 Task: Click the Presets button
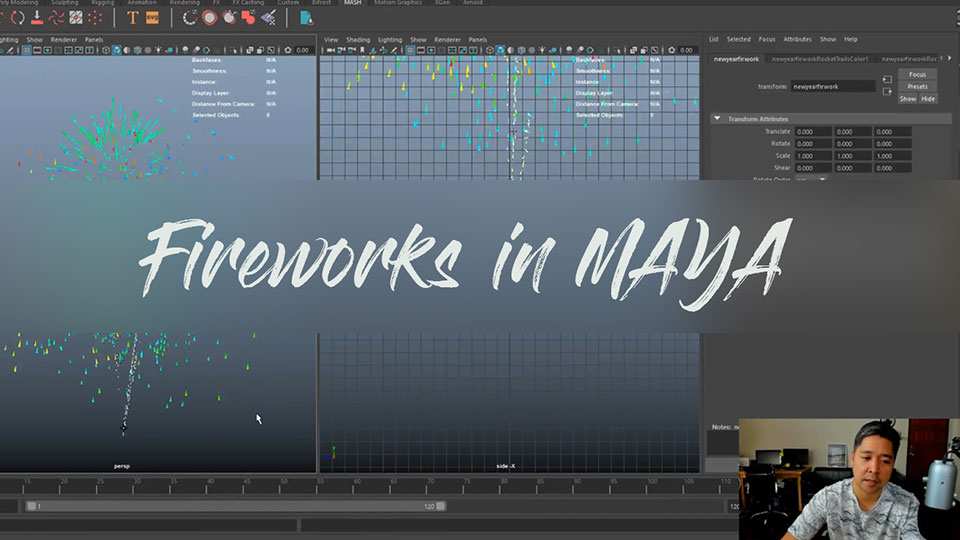click(917, 86)
